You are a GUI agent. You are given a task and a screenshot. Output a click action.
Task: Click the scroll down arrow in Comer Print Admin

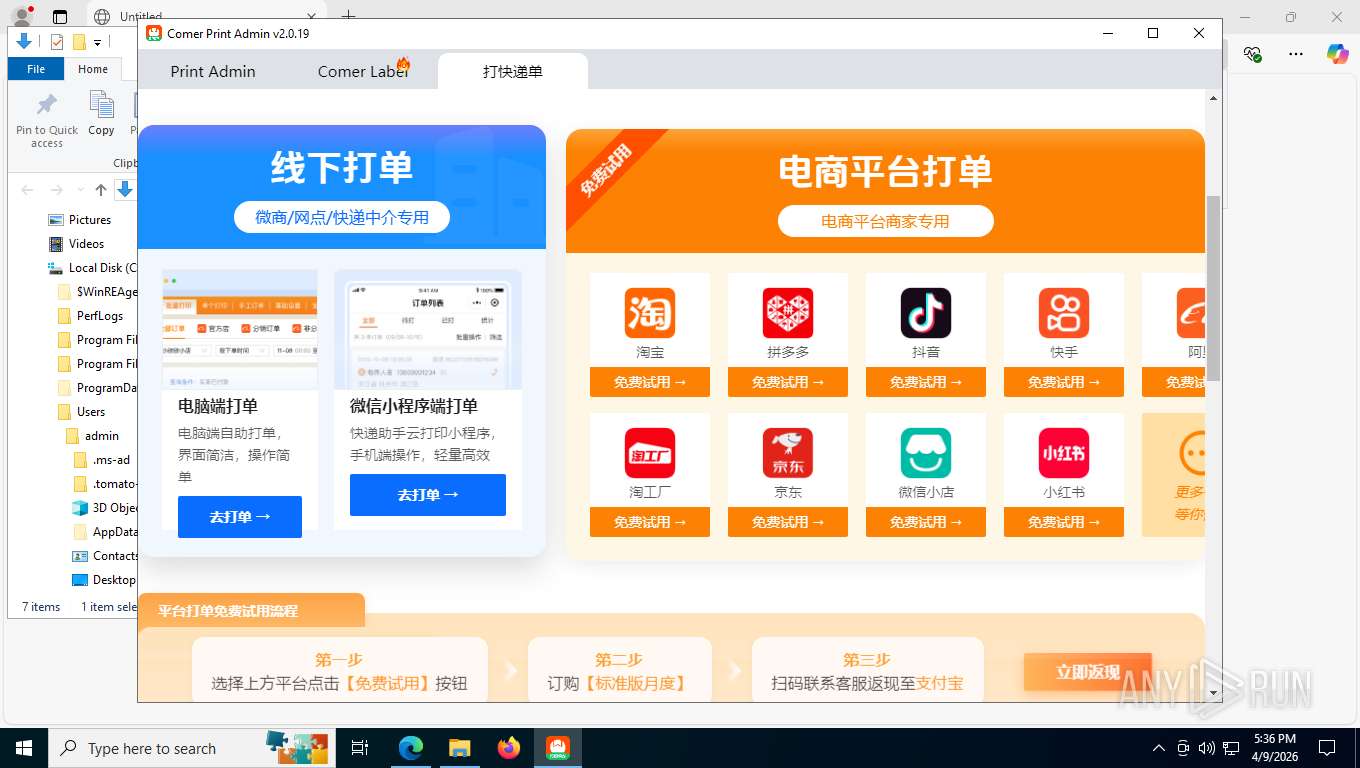[x=1214, y=692]
